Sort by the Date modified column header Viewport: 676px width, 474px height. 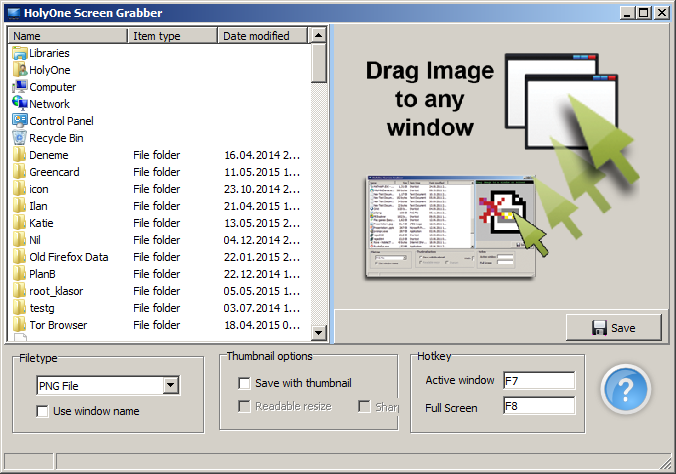click(x=263, y=36)
